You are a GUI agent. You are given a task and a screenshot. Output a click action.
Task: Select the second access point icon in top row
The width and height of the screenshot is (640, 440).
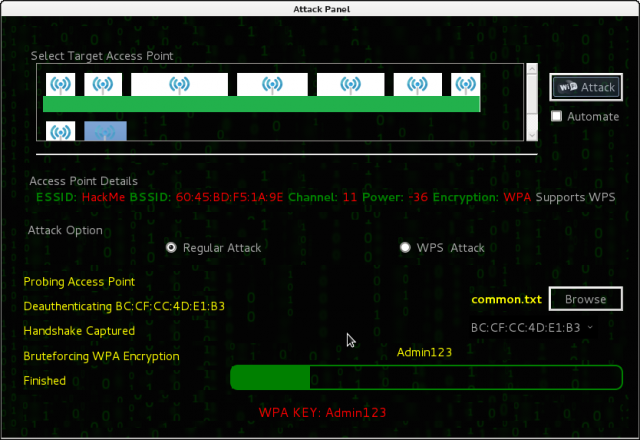tap(102, 85)
